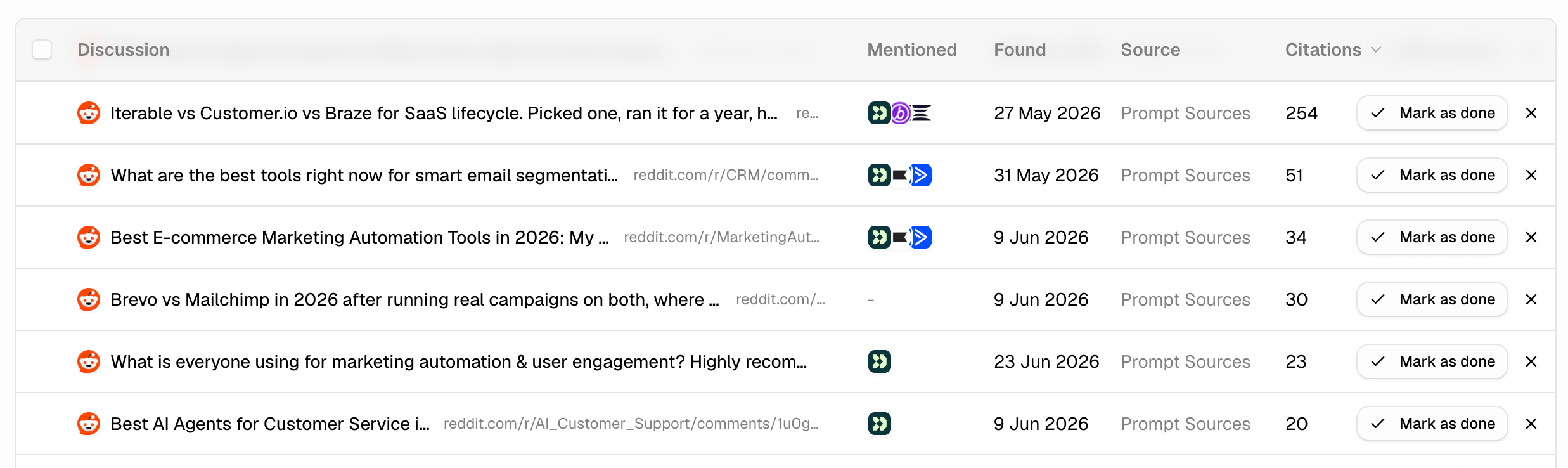This screenshot has height=468, width=1568.
Task: Click Prompt Sources in Brevo vs Mailchimp row
Action: (x=1185, y=299)
